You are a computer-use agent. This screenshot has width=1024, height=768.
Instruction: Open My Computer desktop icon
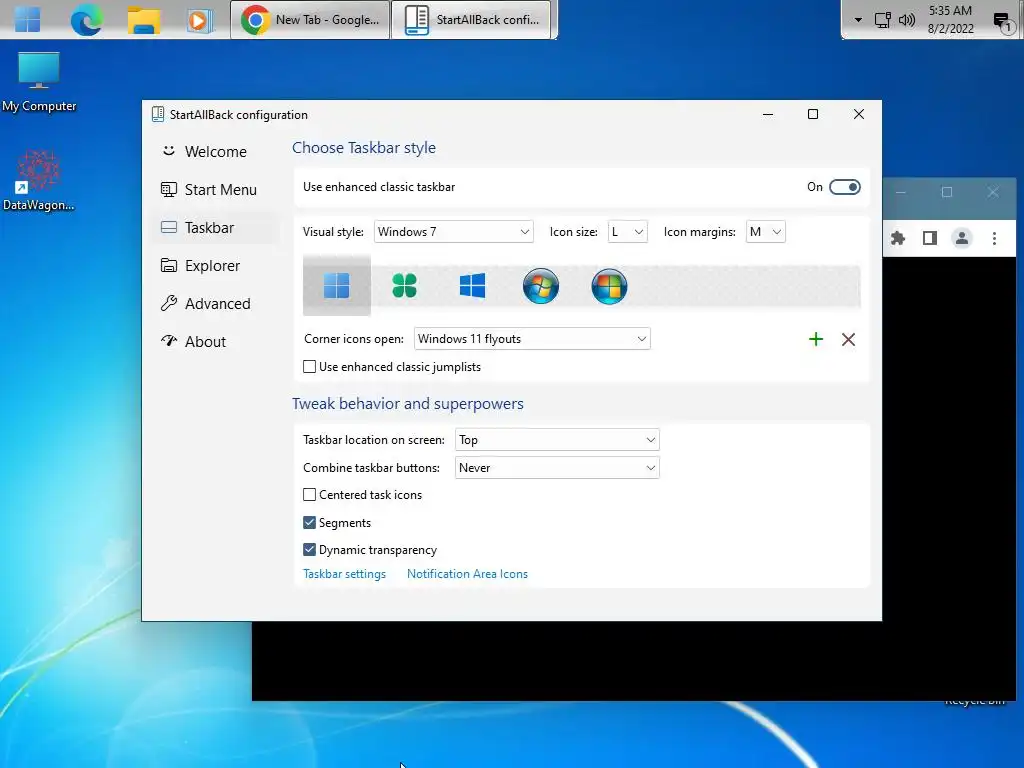tap(39, 82)
